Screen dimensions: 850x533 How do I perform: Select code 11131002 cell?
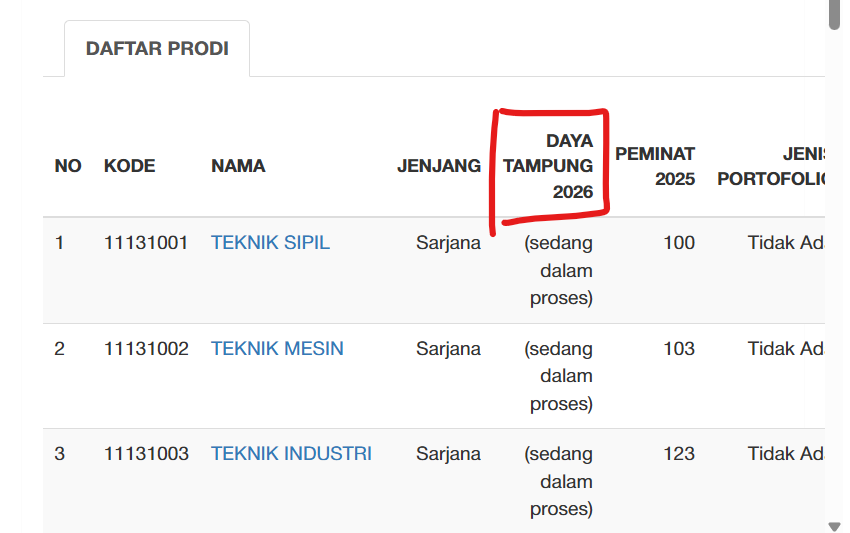click(146, 348)
